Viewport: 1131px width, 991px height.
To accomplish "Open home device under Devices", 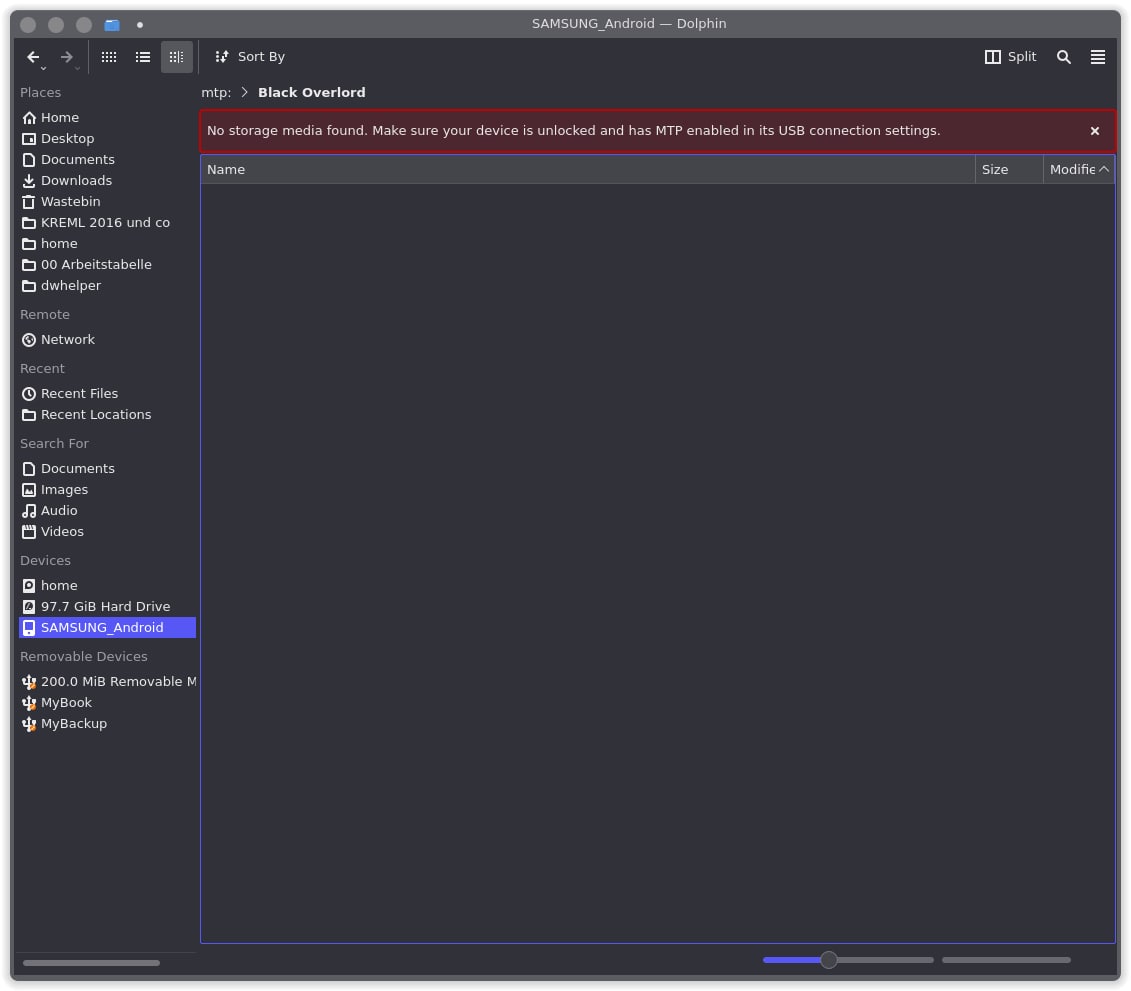I will point(107,586).
